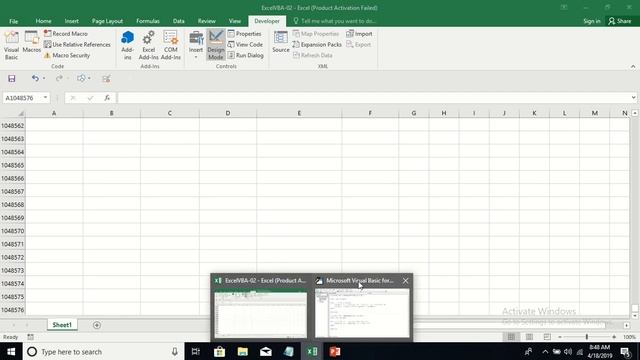Expand the formula bar
Viewport: 640px width, 360px height.
click(x=633, y=98)
